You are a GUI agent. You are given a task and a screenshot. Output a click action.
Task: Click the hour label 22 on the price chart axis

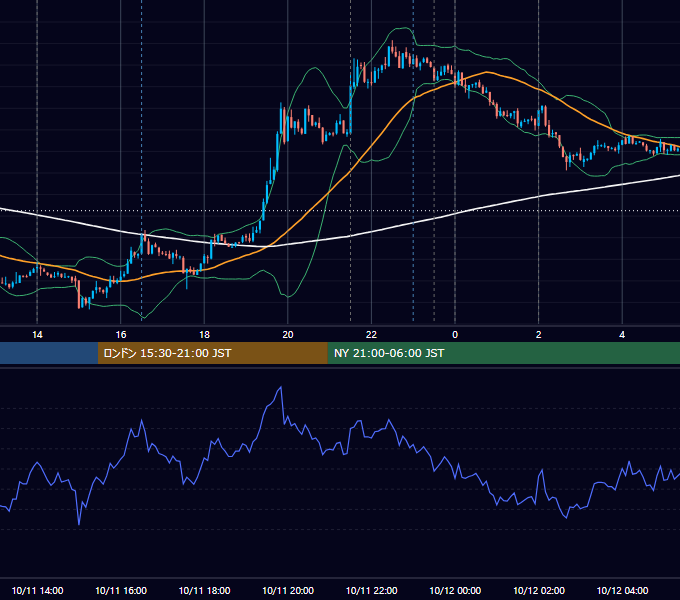point(371,335)
